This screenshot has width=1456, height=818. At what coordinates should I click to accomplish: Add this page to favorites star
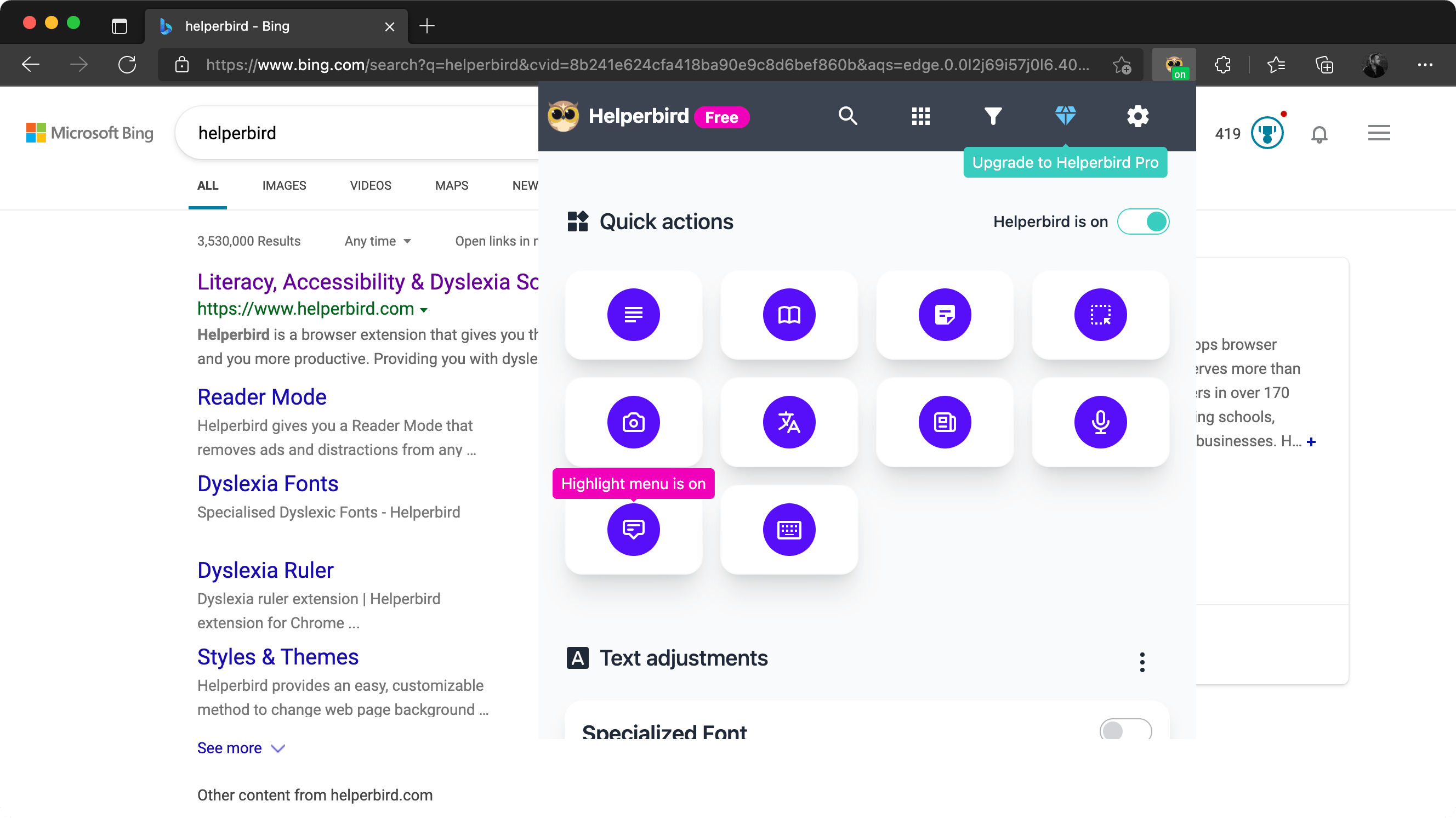click(x=1122, y=65)
